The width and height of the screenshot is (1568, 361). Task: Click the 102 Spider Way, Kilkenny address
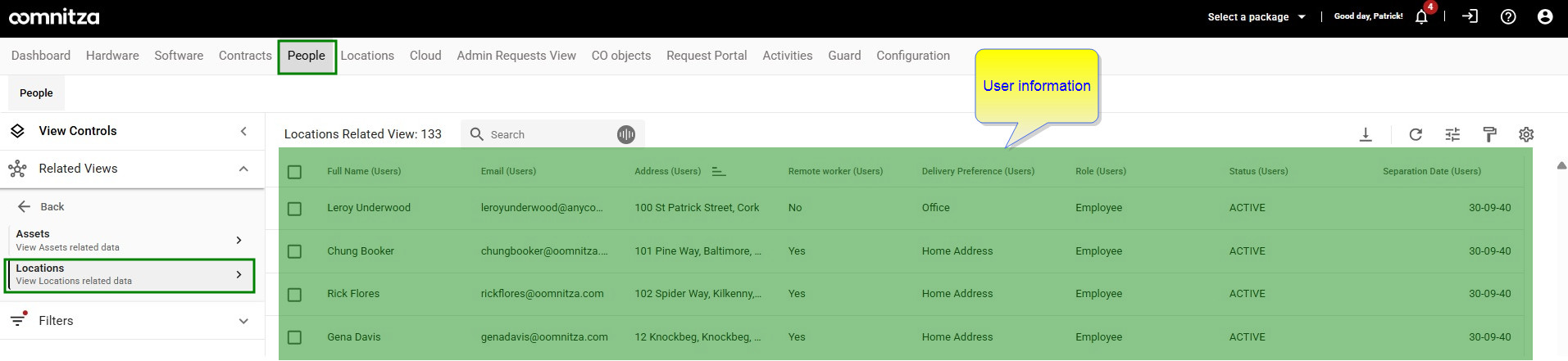[698, 294]
